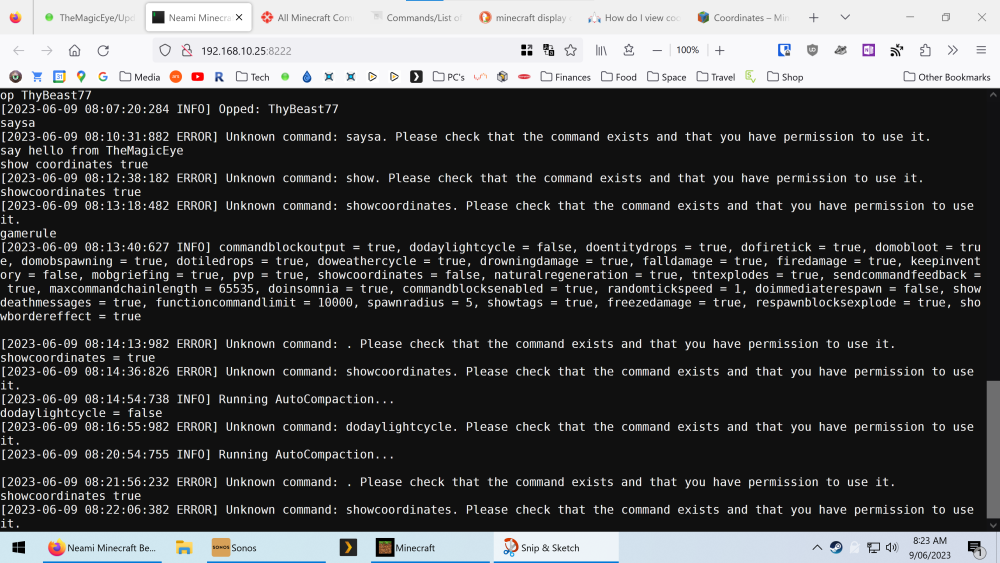Viewport: 1000px width, 563px height.
Task: Open the Firefox home page
Action: pos(75,50)
